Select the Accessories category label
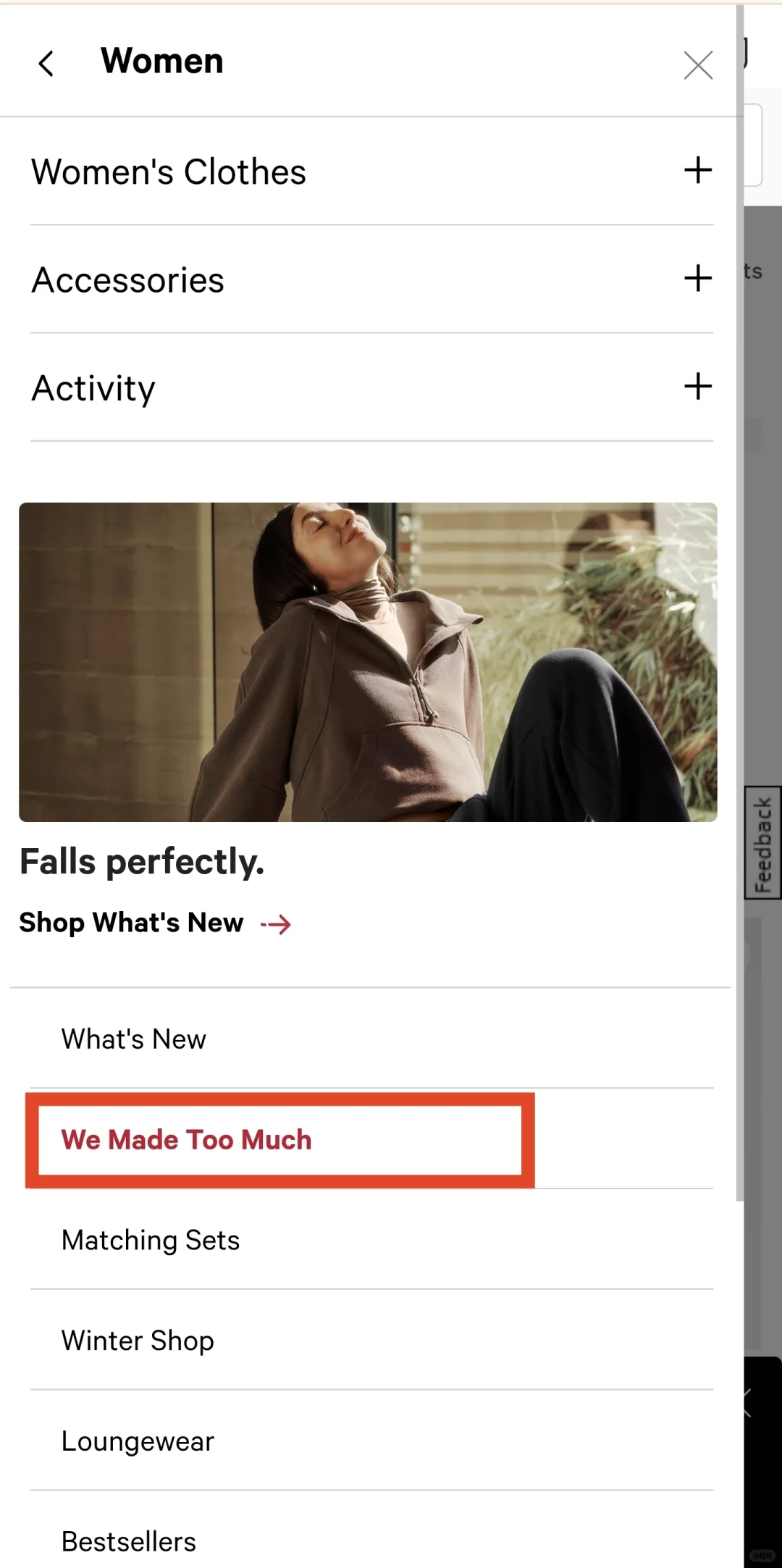The height and width of the screenshot is (1568, 782). (128, 280)
